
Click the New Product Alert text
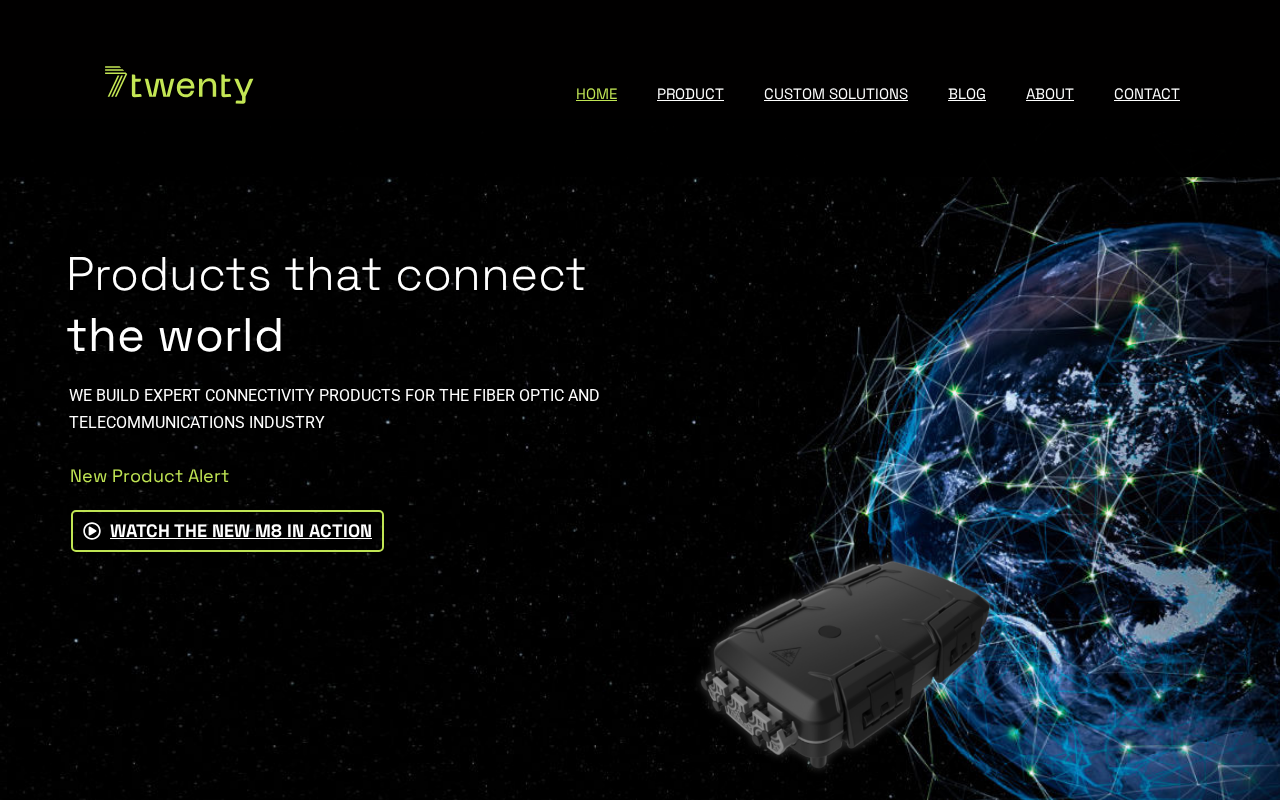pos(149,476)
